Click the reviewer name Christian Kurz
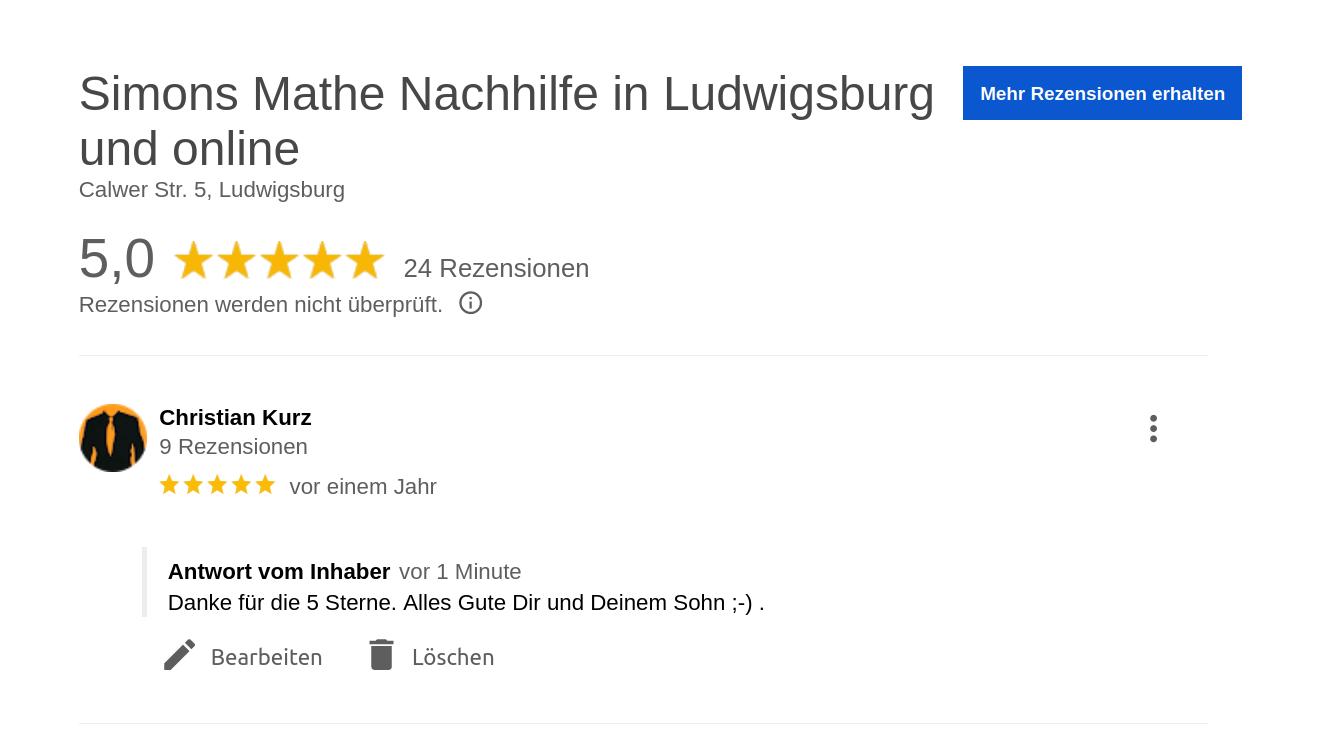The width and height of the screenshot is (1323, 733). coord(235,417)
